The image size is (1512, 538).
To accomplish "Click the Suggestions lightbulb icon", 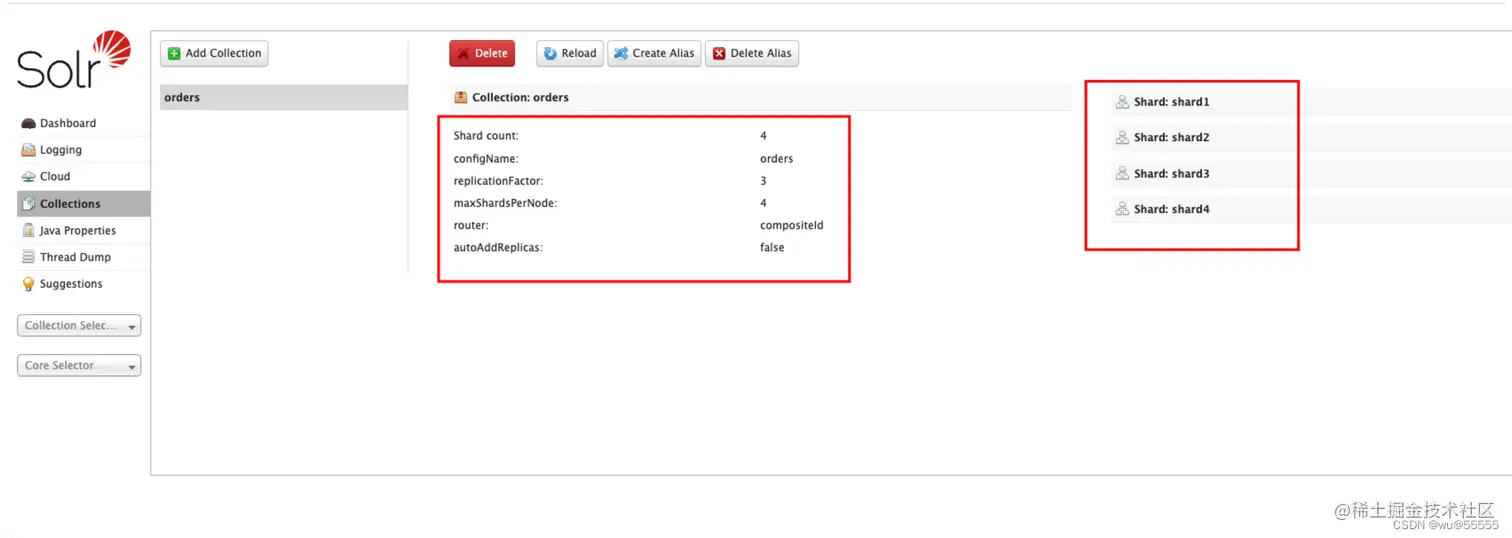I will pyautogui.click(x=28, y=284).
